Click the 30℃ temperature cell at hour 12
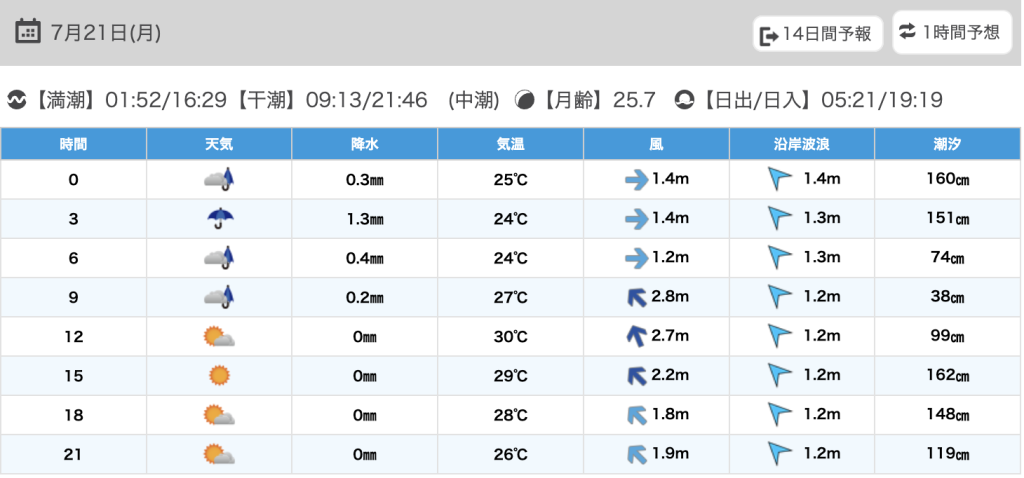This screenshot has height=478, width=1024. click(x=511, y=337)
